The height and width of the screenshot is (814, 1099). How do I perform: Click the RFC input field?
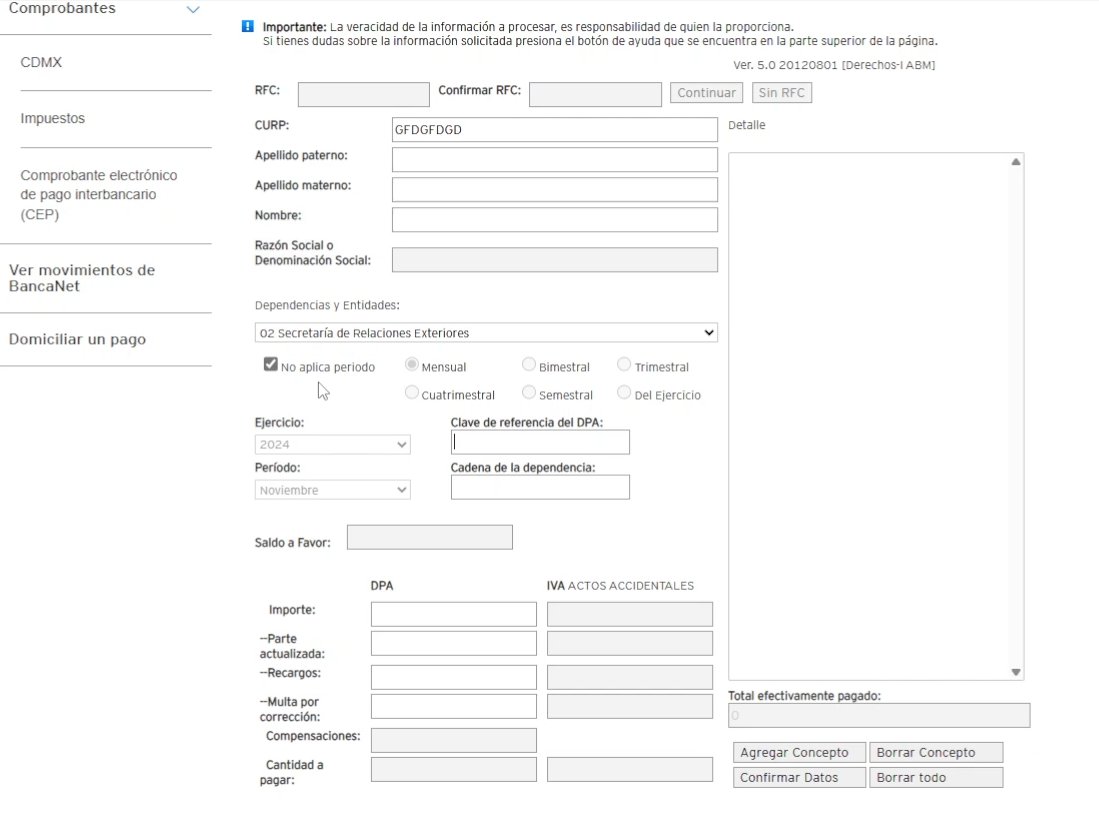364,94
